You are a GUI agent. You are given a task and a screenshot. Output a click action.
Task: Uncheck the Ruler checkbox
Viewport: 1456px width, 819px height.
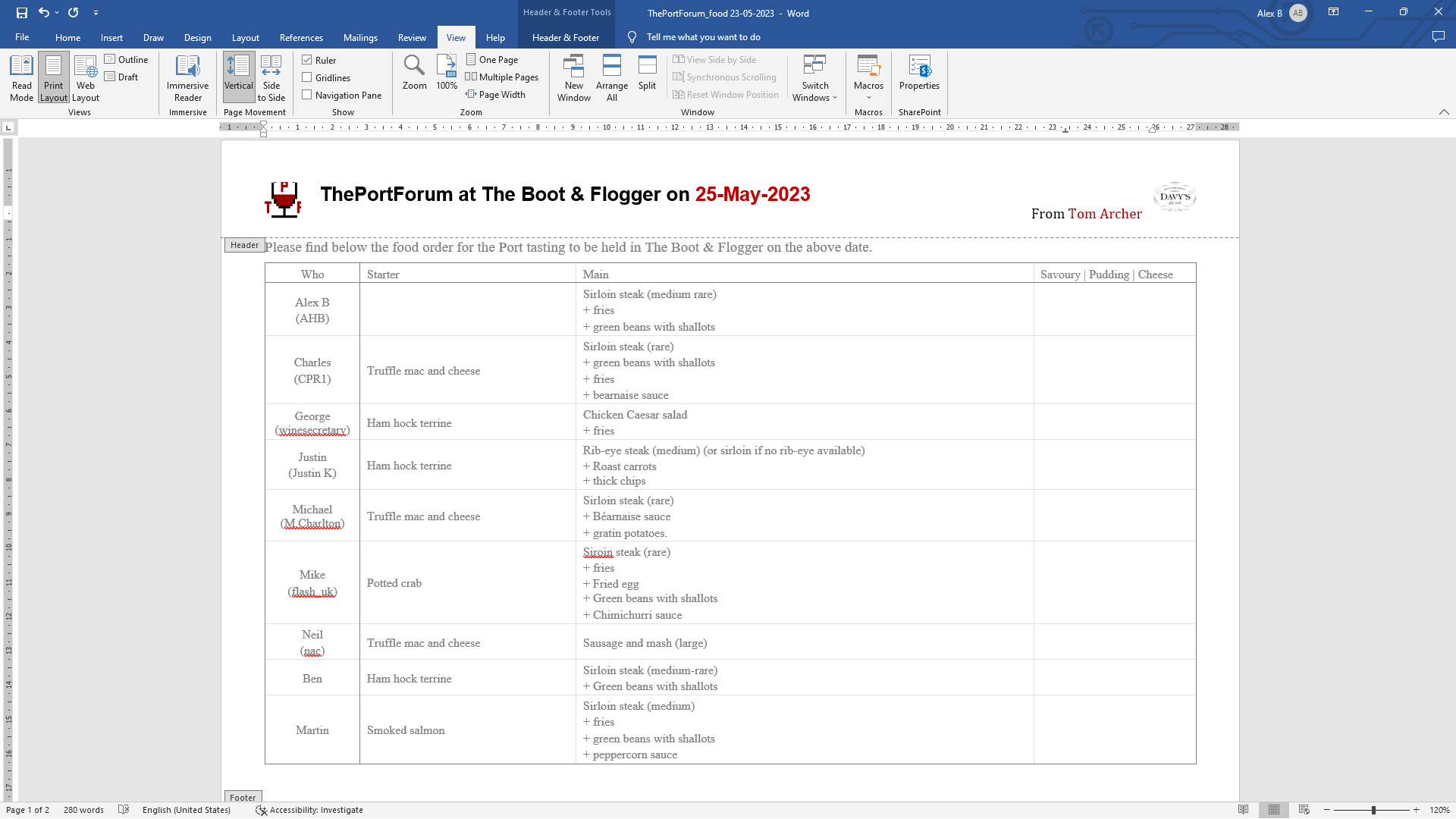307,60
